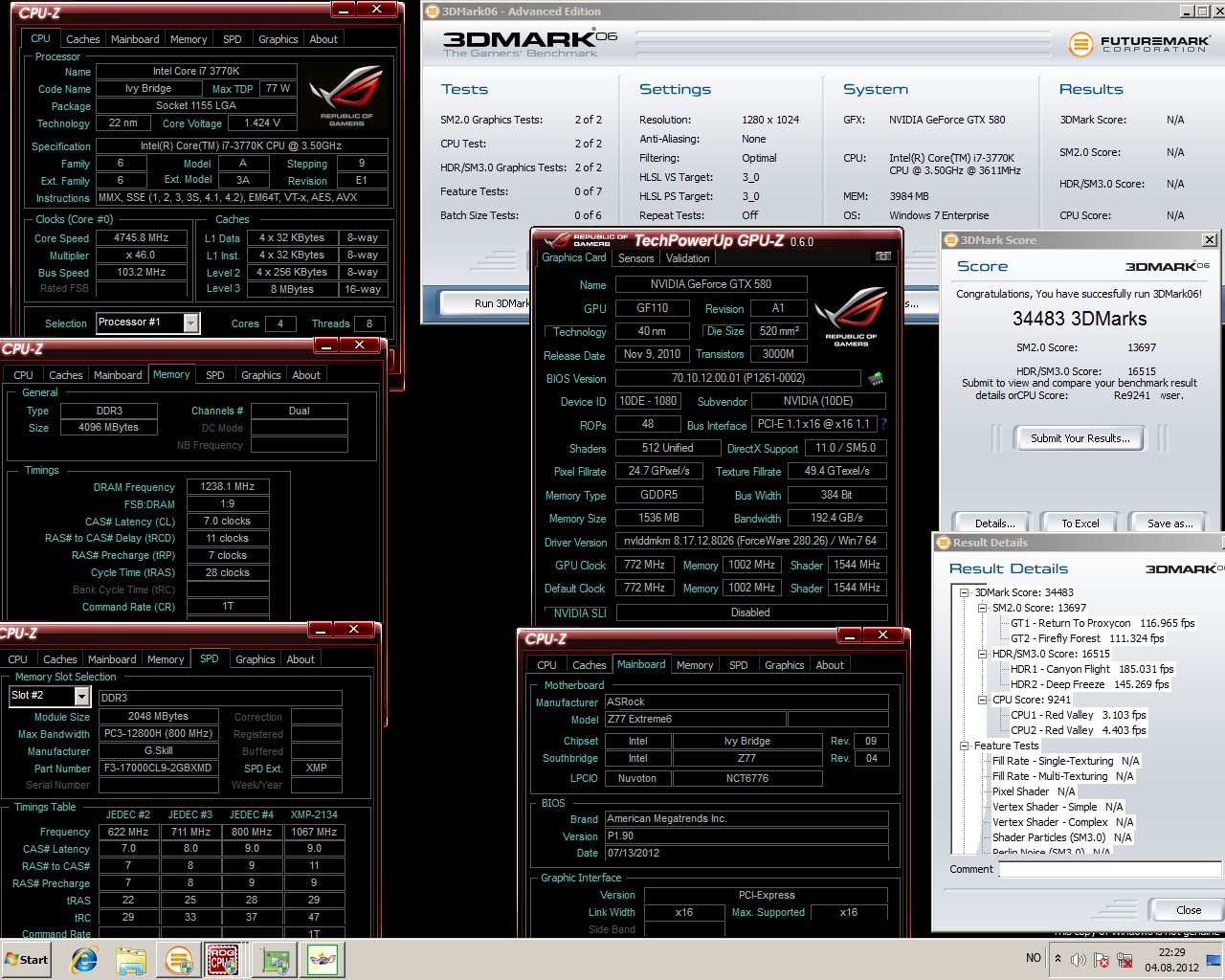Click ROG CPU-Z taskbar icon
The image size is (1225, 980).
click(x=223, y=959)
